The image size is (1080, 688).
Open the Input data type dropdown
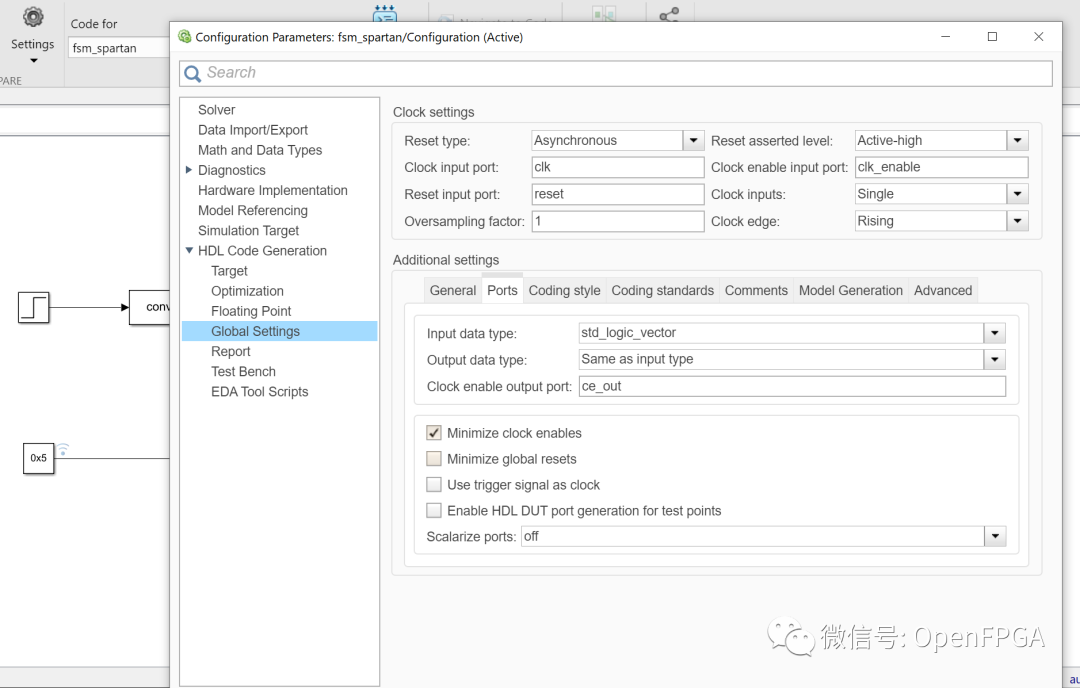tap(995, 333)
